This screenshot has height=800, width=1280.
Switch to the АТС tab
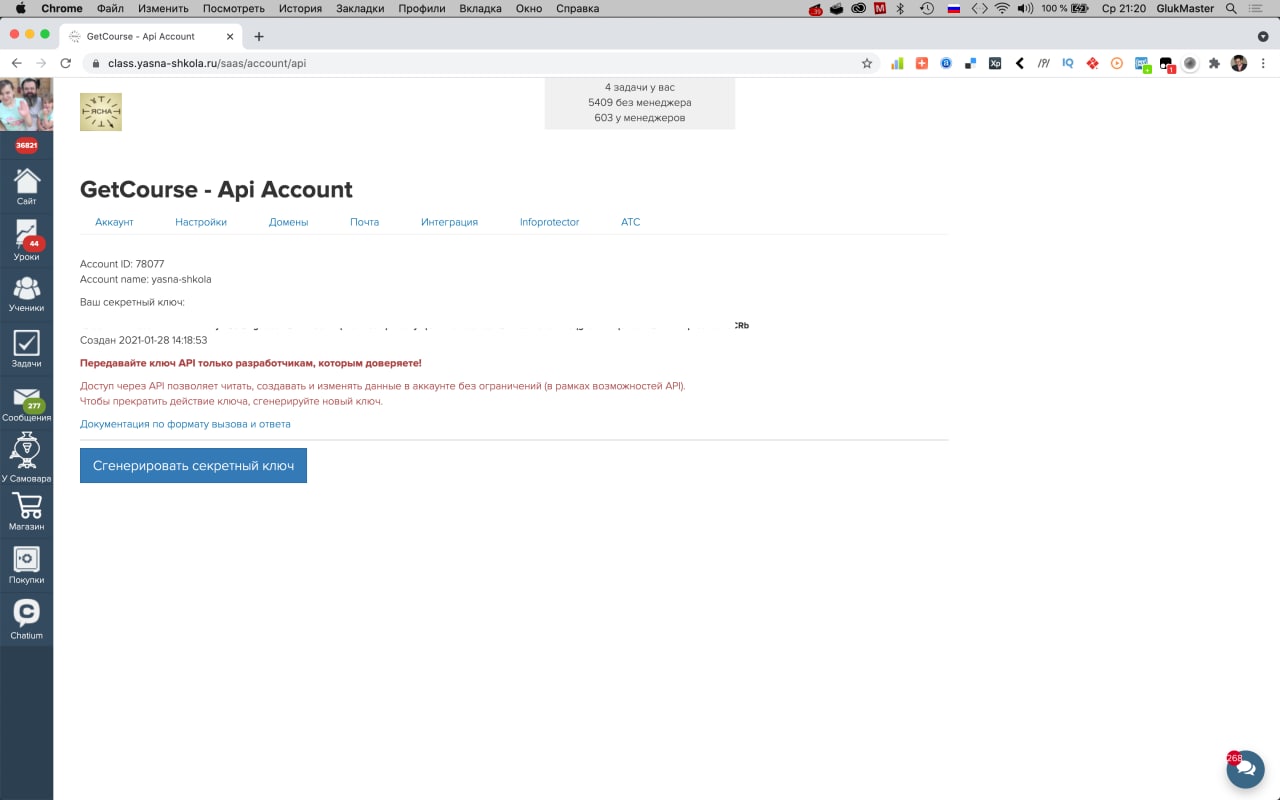[630, 222]
